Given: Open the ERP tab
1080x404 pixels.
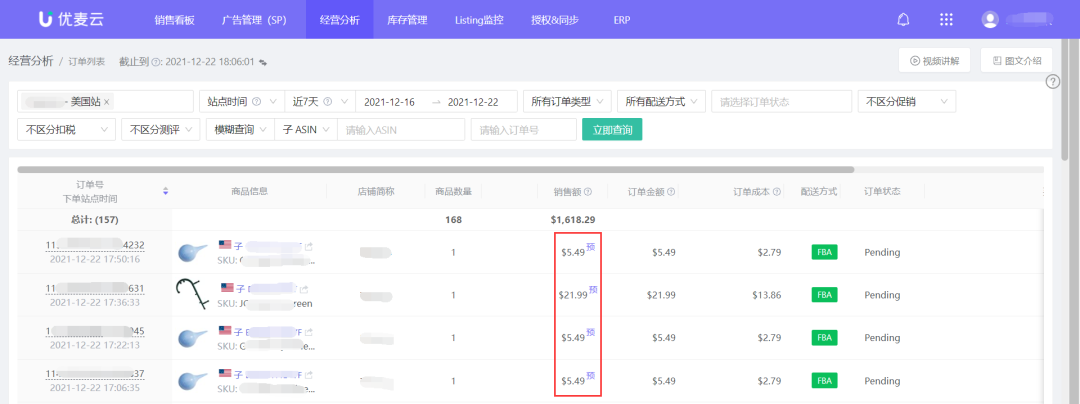Looking at the screenshot, I should point(621,20).
